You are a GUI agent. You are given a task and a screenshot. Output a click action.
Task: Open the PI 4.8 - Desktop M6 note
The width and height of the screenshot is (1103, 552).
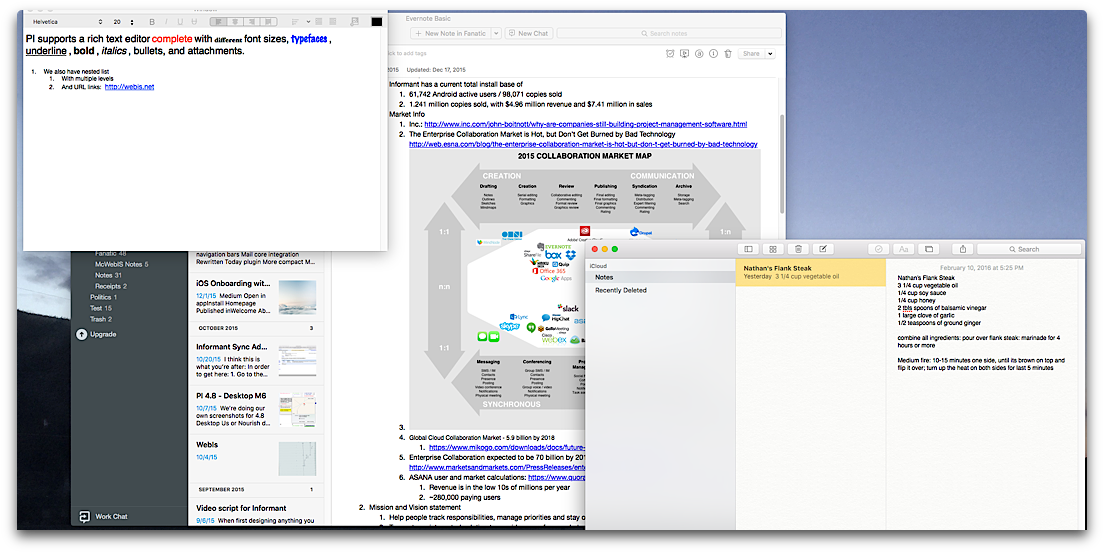click(x=257, y=410)
